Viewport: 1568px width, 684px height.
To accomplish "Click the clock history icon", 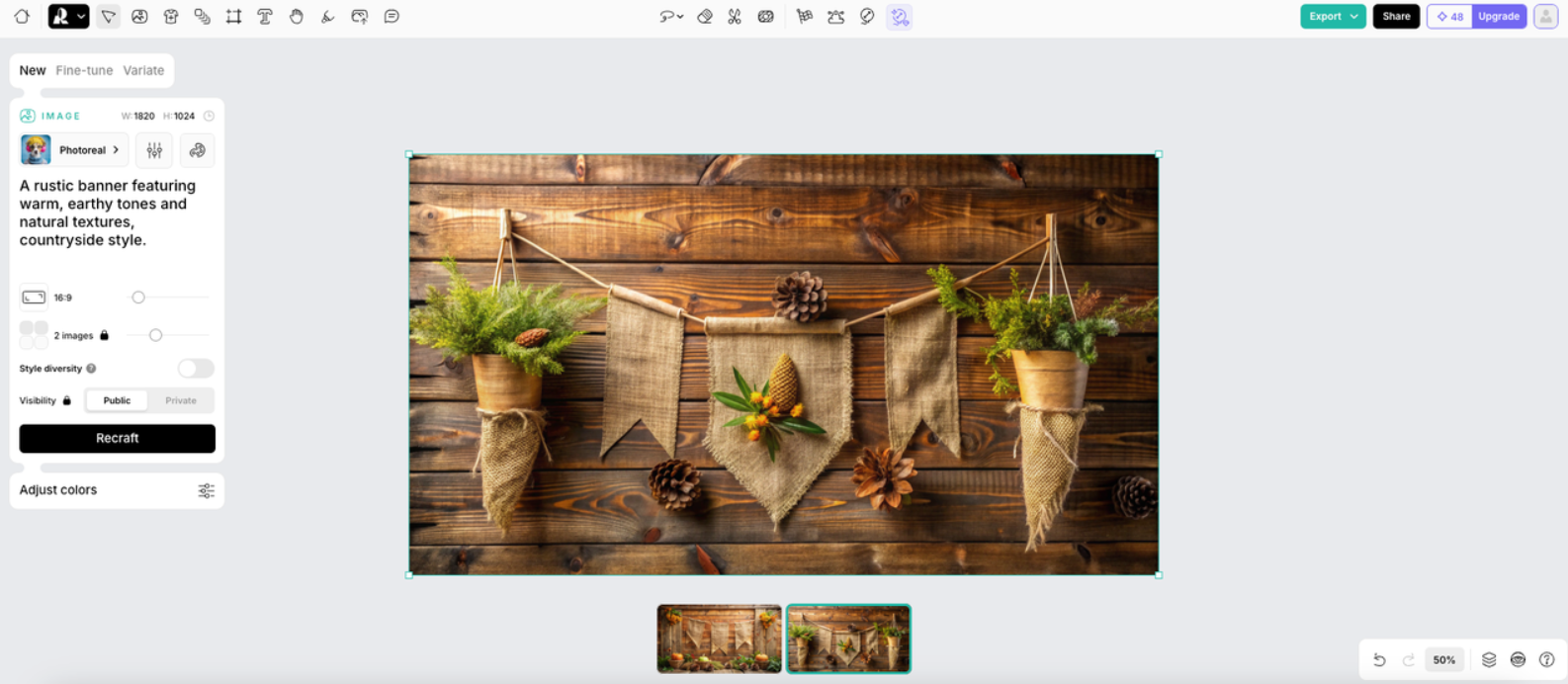I will tap(209, 116).
